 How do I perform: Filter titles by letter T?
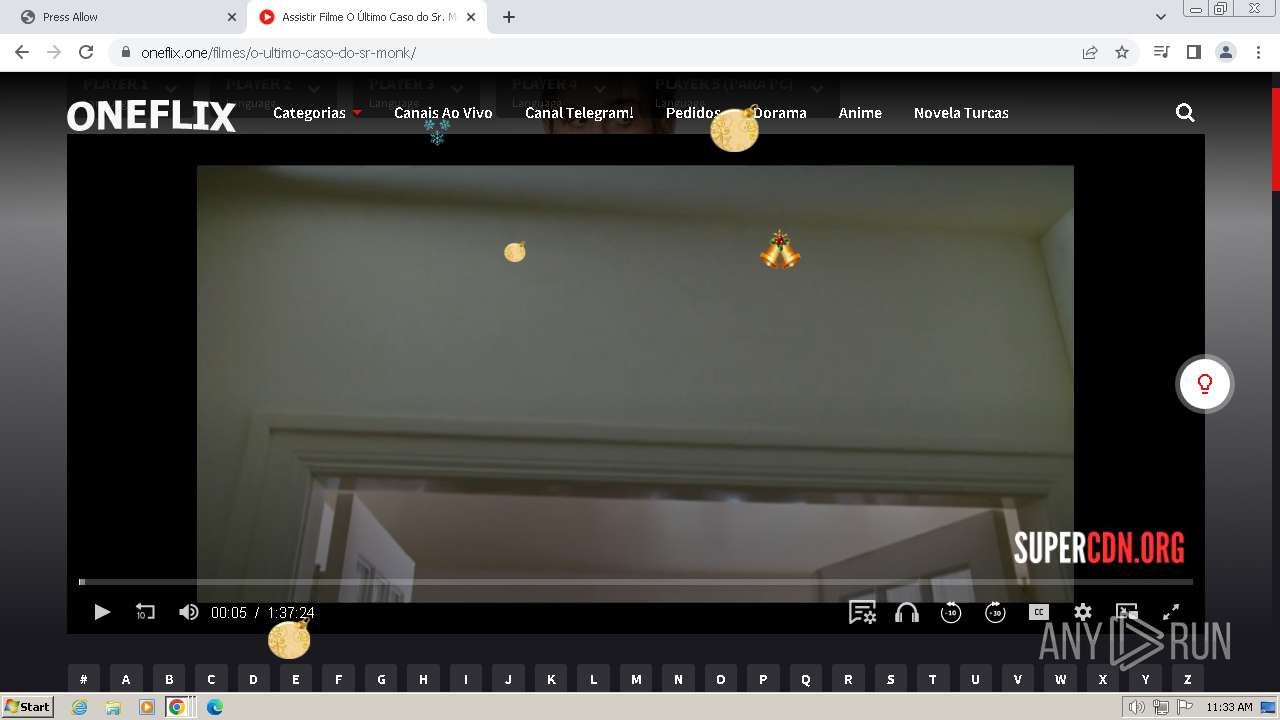pyautogui.click(x=932, y=679)
